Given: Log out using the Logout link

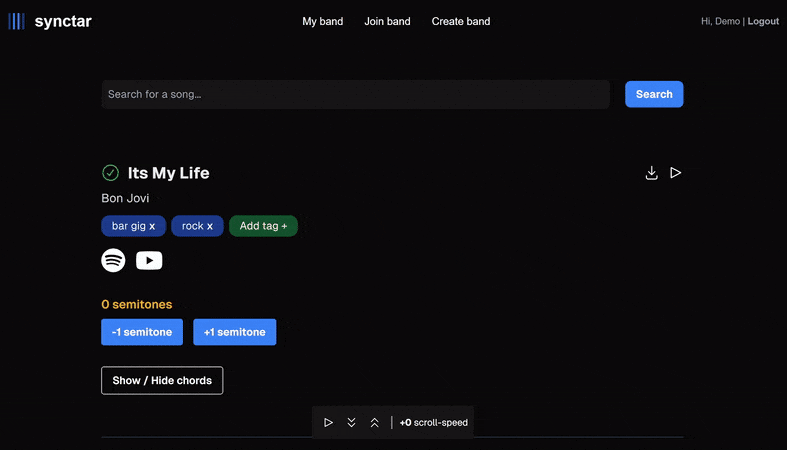Looking at the screenshot, I should coord(763,21).
